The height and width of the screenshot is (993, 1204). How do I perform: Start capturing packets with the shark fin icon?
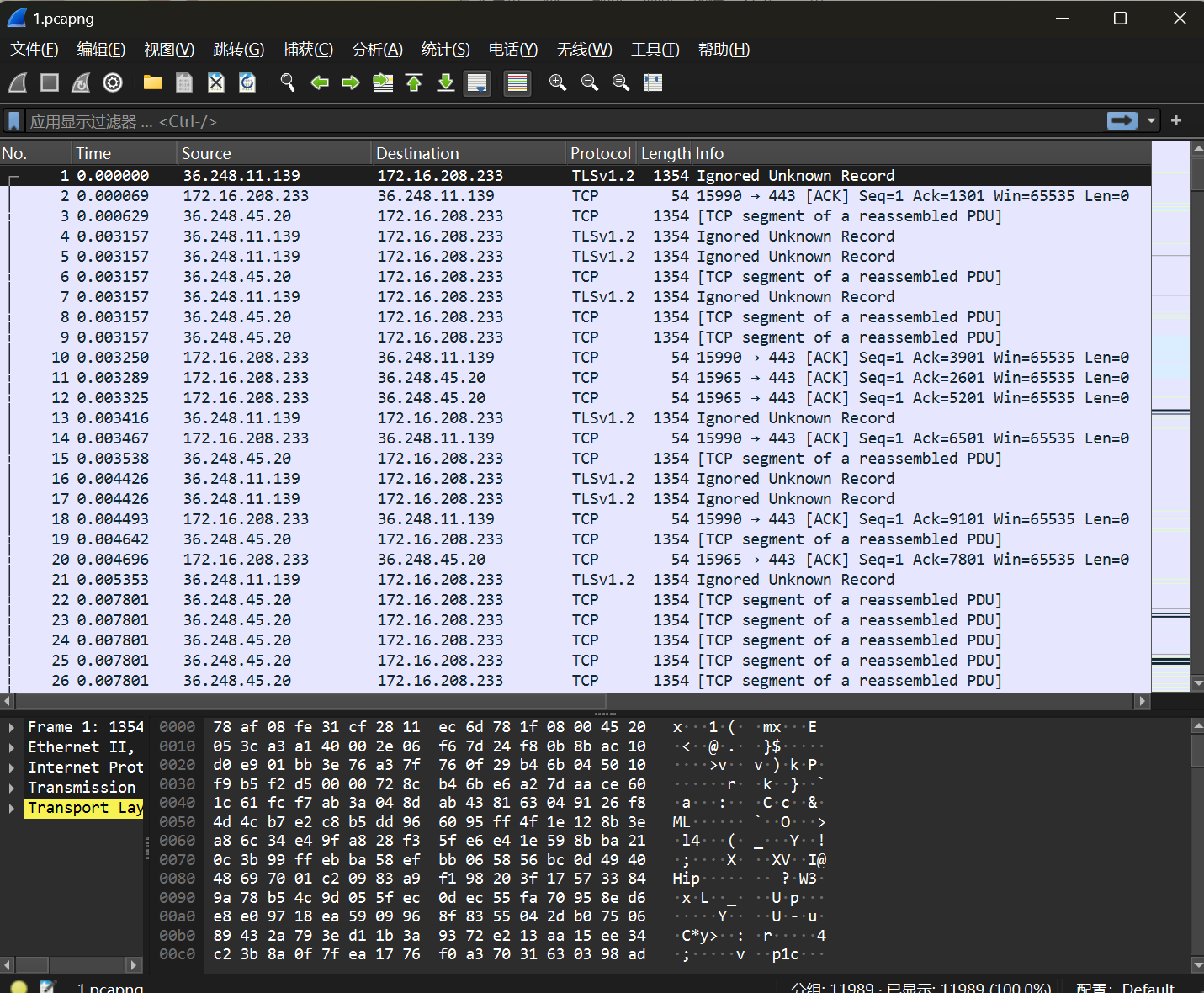click(x=18, y=82)
